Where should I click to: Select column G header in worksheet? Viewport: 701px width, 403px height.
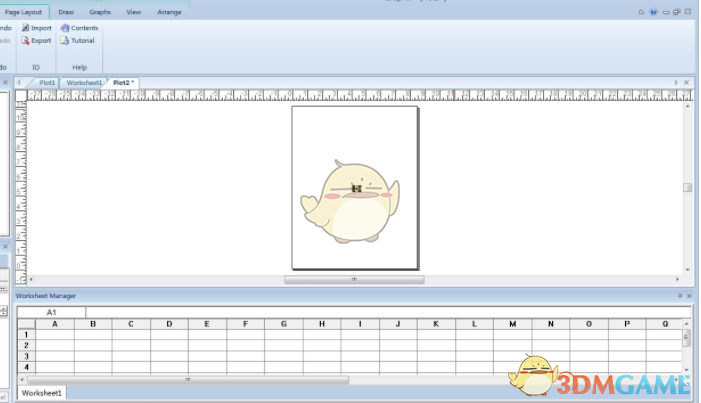[x=284, y=324]
